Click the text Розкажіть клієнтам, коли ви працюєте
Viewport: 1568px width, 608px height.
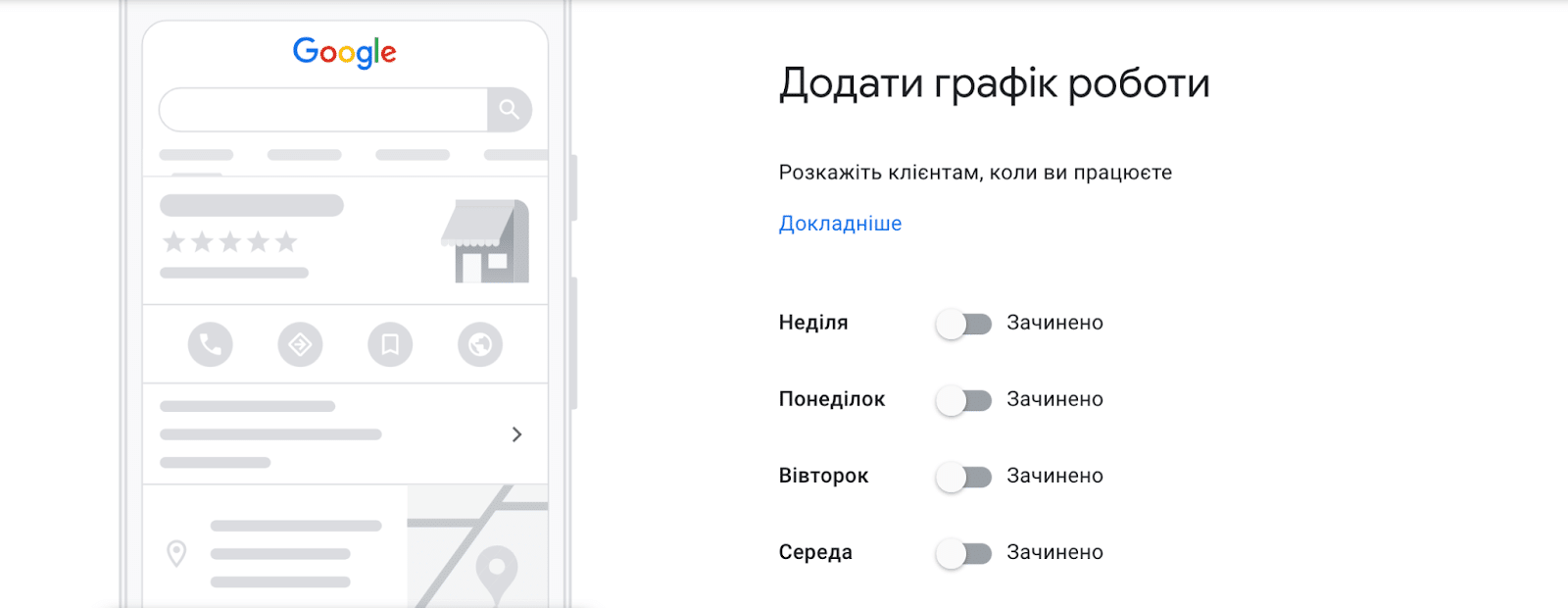click(x=975, y=173)
